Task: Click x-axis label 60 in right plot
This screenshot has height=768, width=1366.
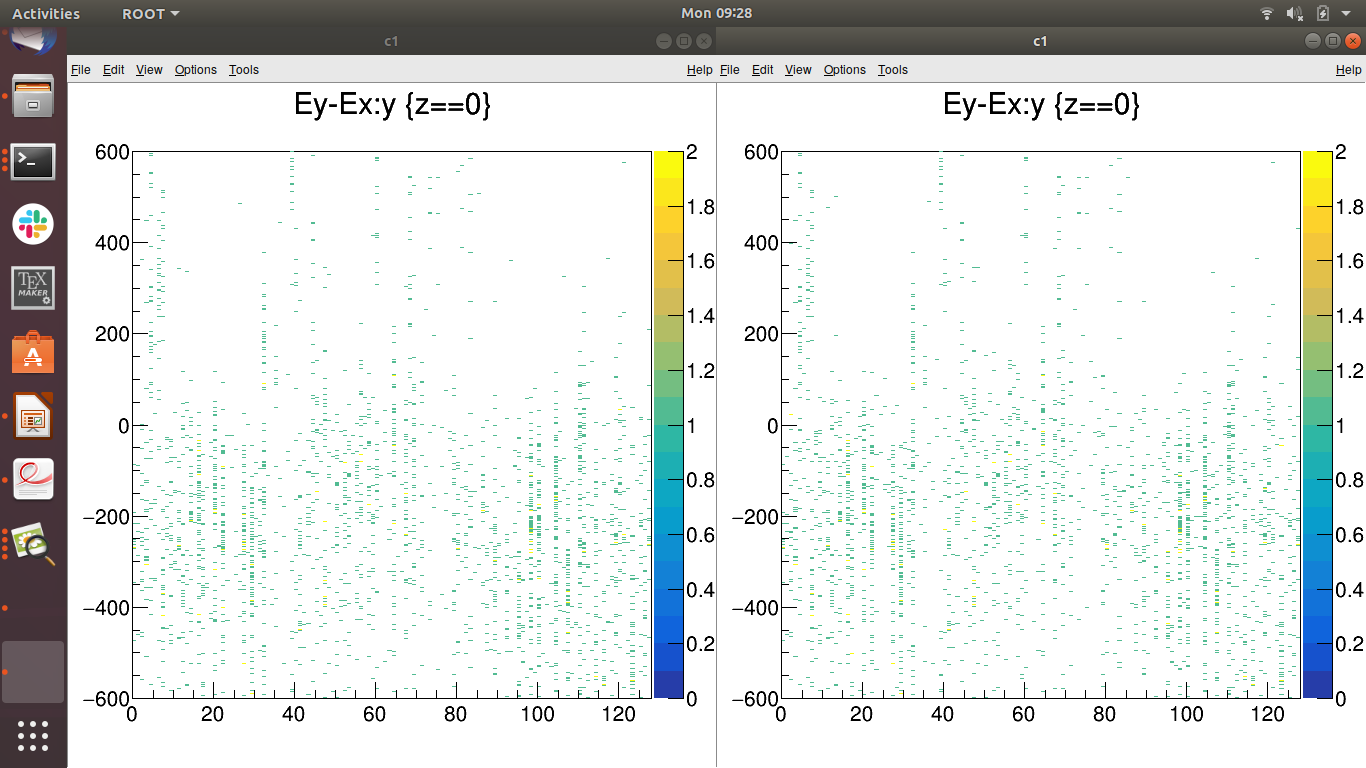Action: point(1023,715)
